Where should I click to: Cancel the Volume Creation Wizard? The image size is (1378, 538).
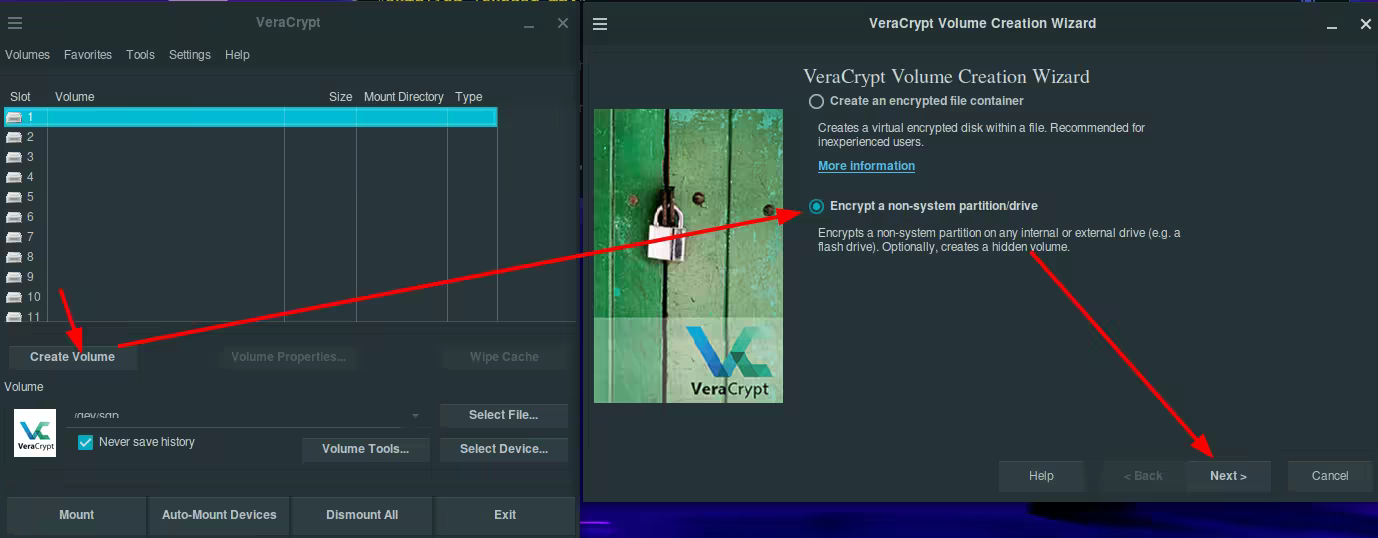[1330, 476]
